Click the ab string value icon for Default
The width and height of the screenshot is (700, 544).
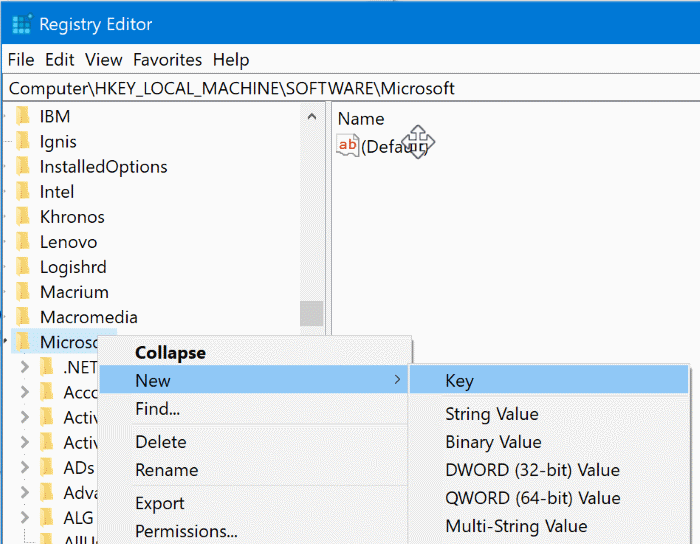(x=348, y=145)
